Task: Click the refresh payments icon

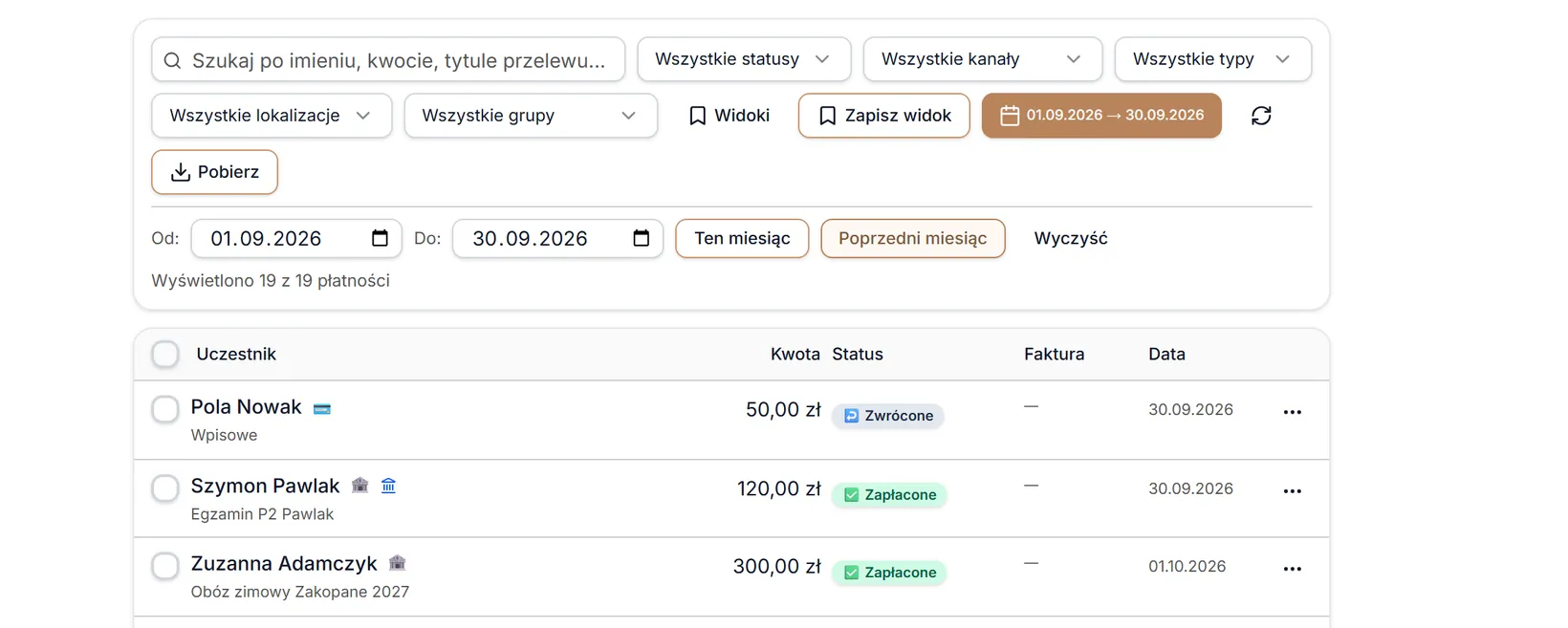Action: coord(1261,116)
